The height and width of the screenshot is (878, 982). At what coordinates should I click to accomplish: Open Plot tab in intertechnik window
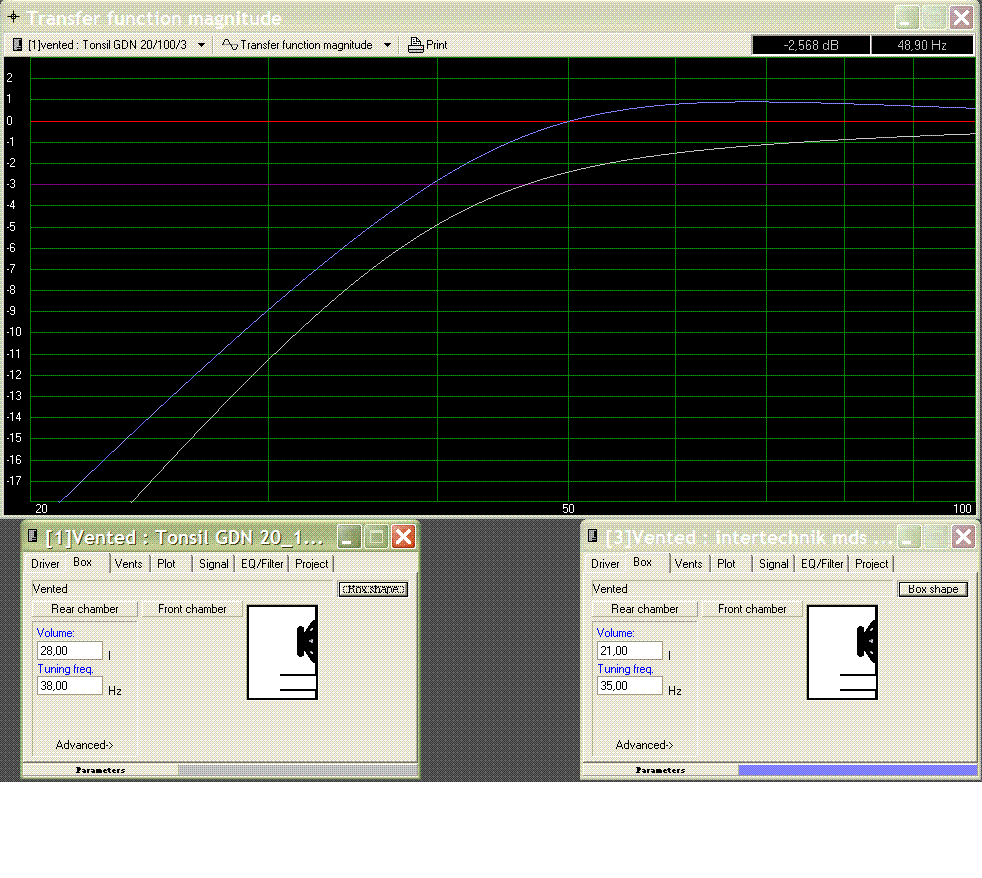(726, 564)
